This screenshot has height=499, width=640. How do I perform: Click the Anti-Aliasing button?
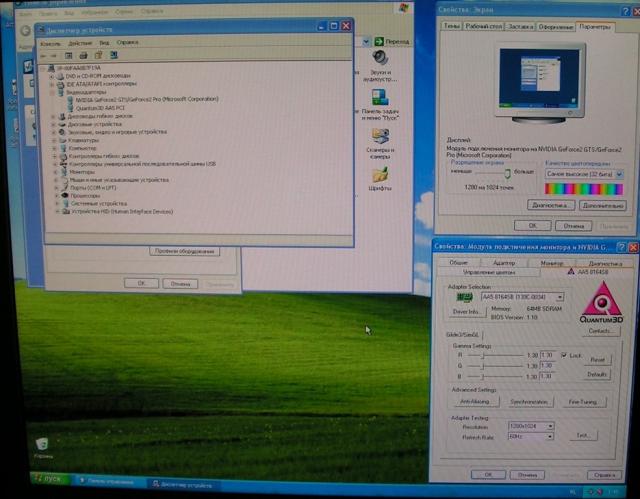click(x=474, y=402)
